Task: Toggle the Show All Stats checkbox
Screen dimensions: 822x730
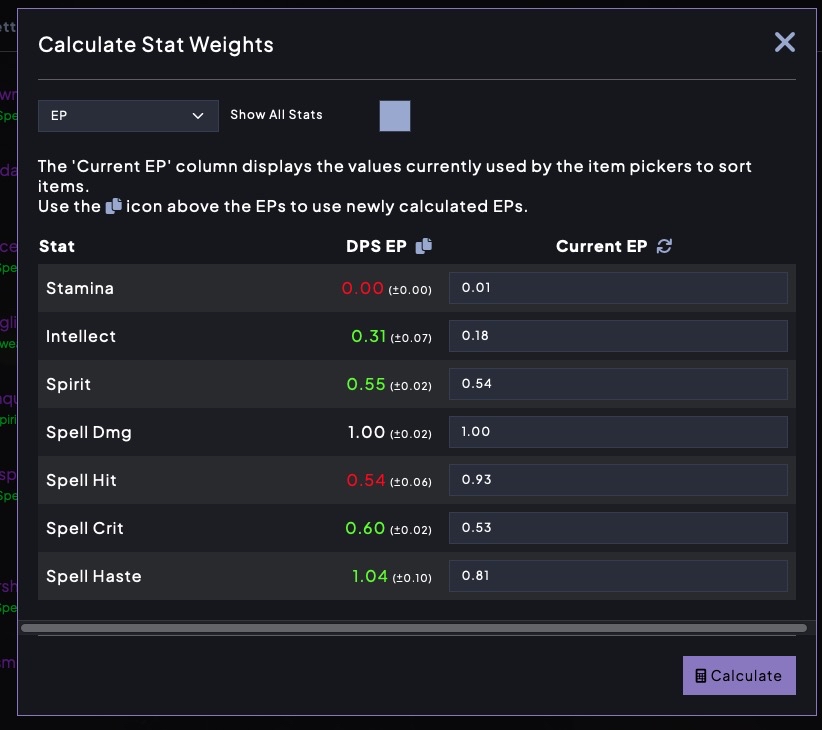Action: tap(395, 116)
